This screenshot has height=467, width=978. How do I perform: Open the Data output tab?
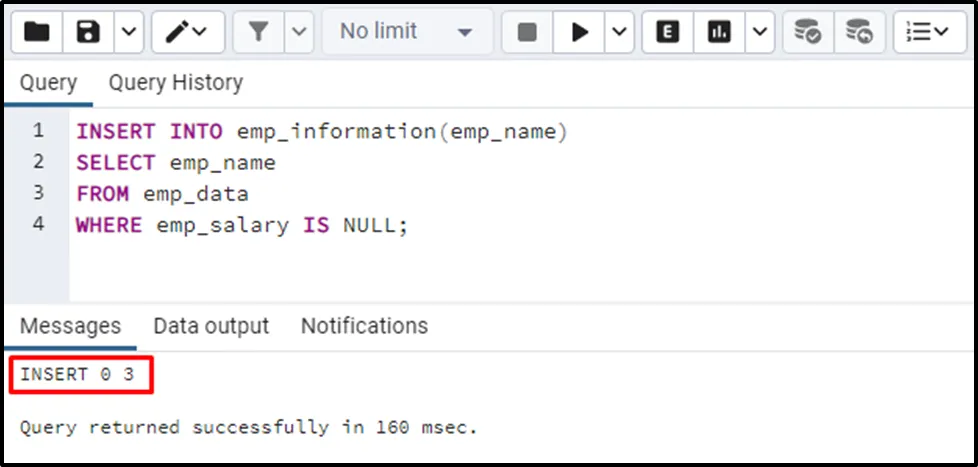(x=211, y=326)
